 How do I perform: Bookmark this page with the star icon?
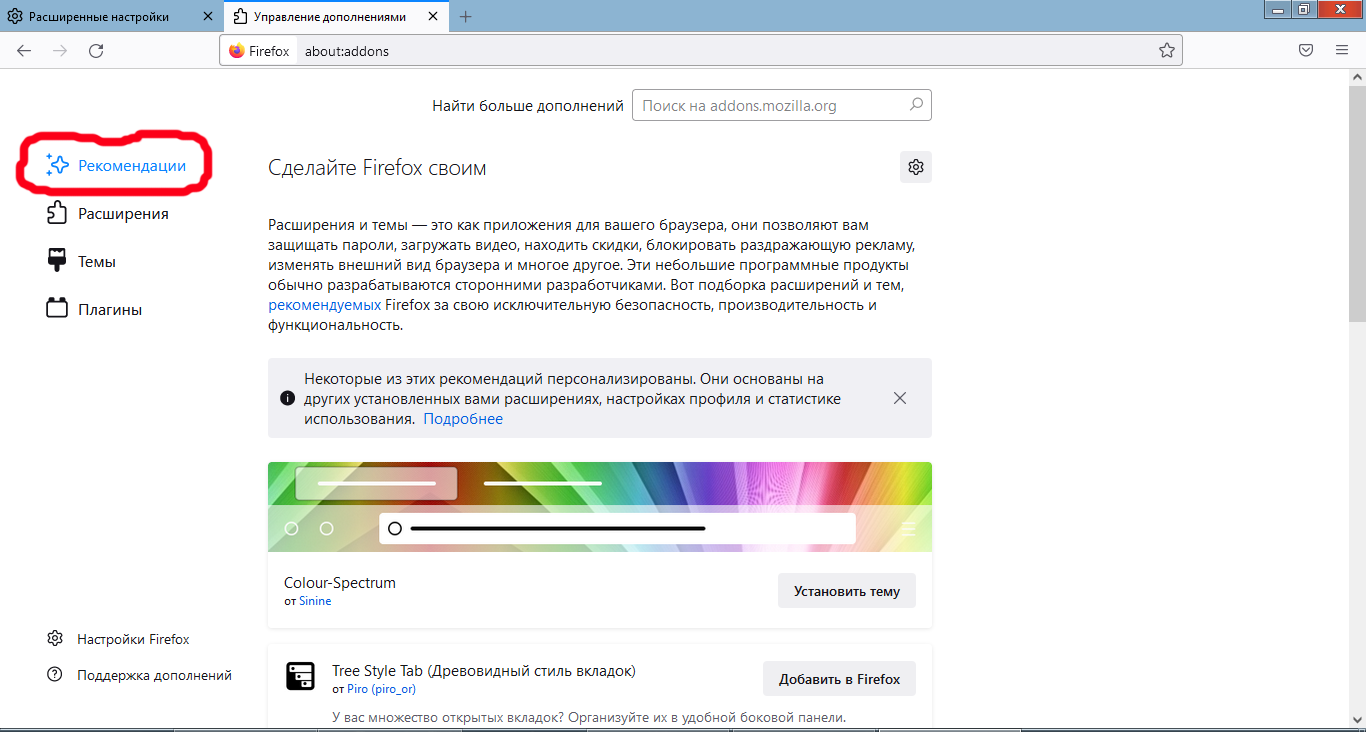pos(1166,51)
